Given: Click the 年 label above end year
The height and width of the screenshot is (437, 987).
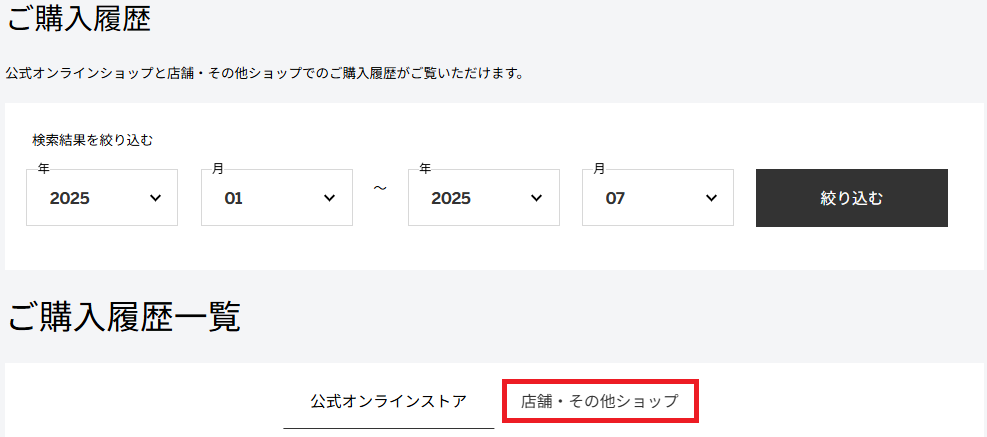Looking at the screenshot, I should (x=425, y=168).
